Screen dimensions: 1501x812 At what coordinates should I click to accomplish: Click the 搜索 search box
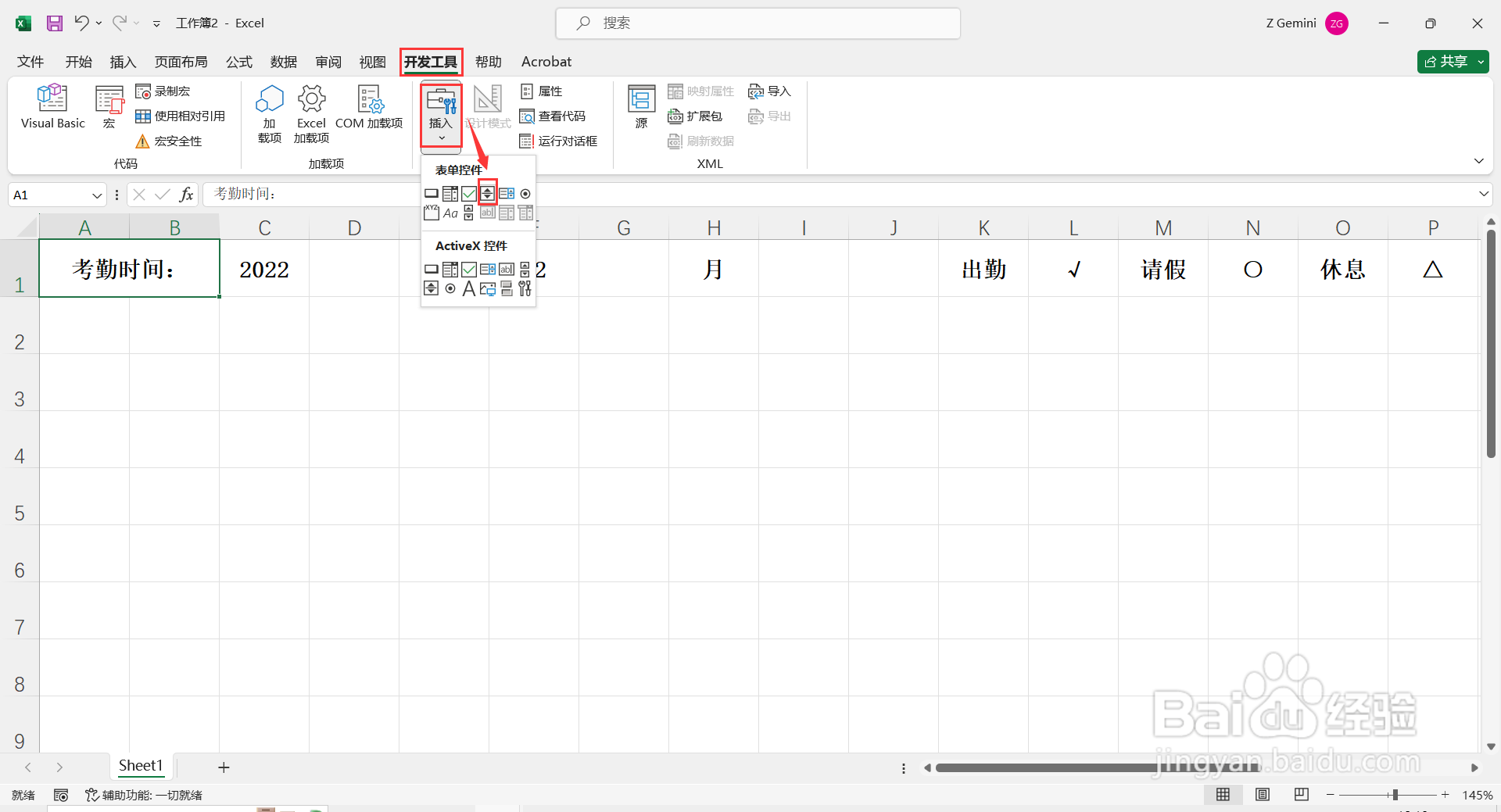coord(758,23)
